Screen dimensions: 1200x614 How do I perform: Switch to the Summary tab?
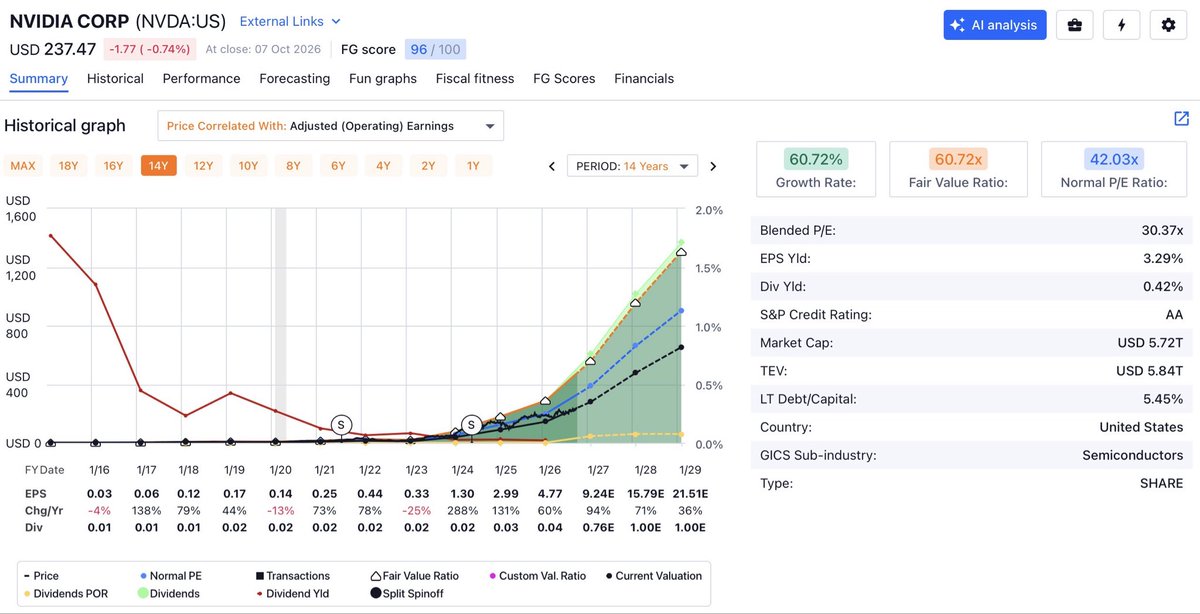tap(39, 79)
